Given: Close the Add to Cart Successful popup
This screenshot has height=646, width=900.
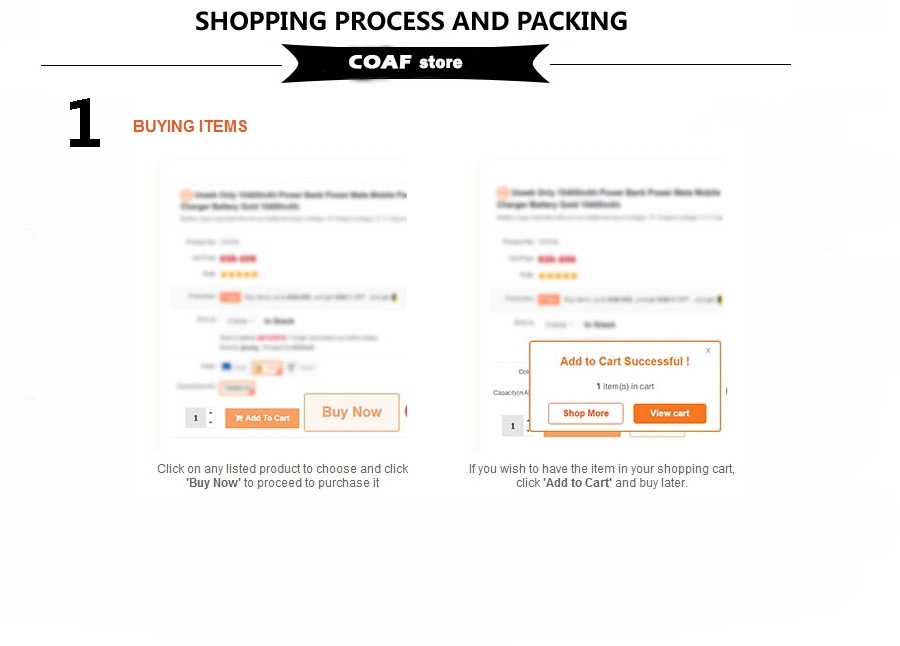Looking at the screenshot, I should [708, 350].
